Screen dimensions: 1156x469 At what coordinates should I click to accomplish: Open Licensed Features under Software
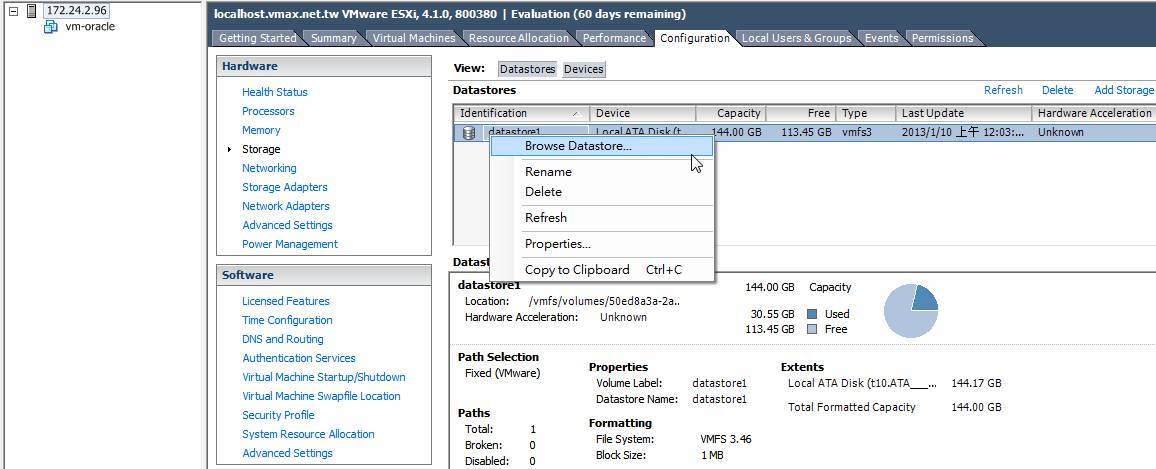click(x=286, y=301)
